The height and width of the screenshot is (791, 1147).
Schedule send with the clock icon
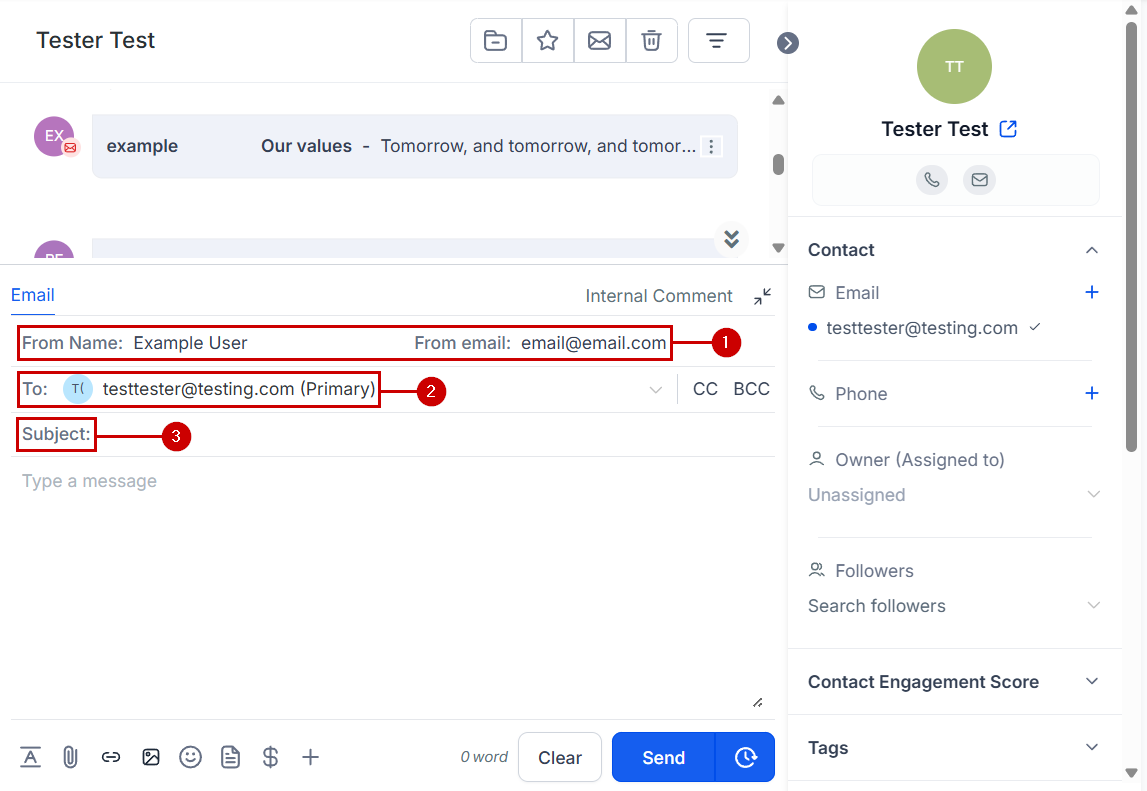tap(745, 757)
